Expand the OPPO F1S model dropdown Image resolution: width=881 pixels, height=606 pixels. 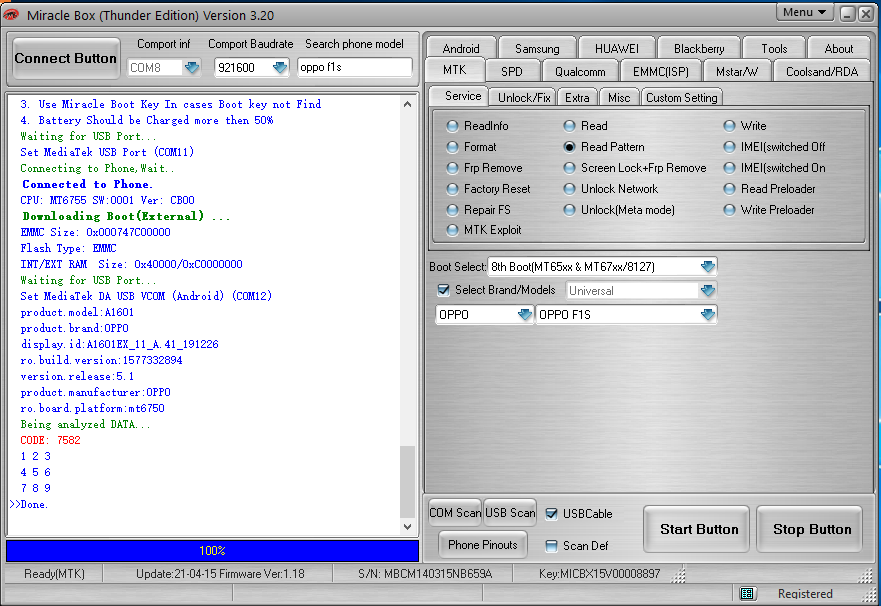[708, 315]
